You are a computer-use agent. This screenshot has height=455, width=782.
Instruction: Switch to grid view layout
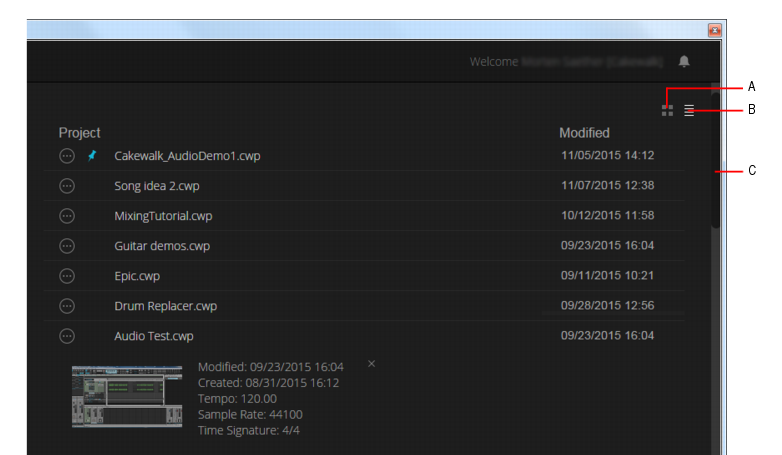point(667,110)
